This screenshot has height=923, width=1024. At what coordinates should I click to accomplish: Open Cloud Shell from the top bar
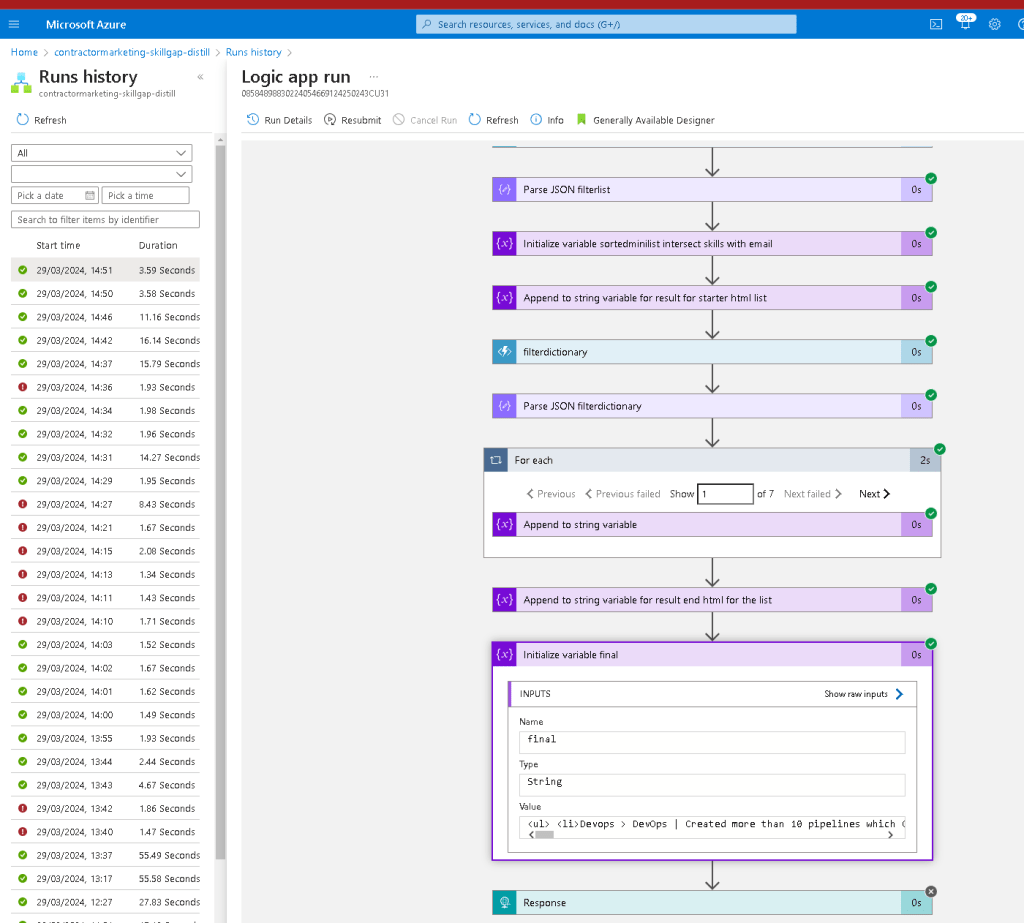pyautogui.click(x=936, y=24)
